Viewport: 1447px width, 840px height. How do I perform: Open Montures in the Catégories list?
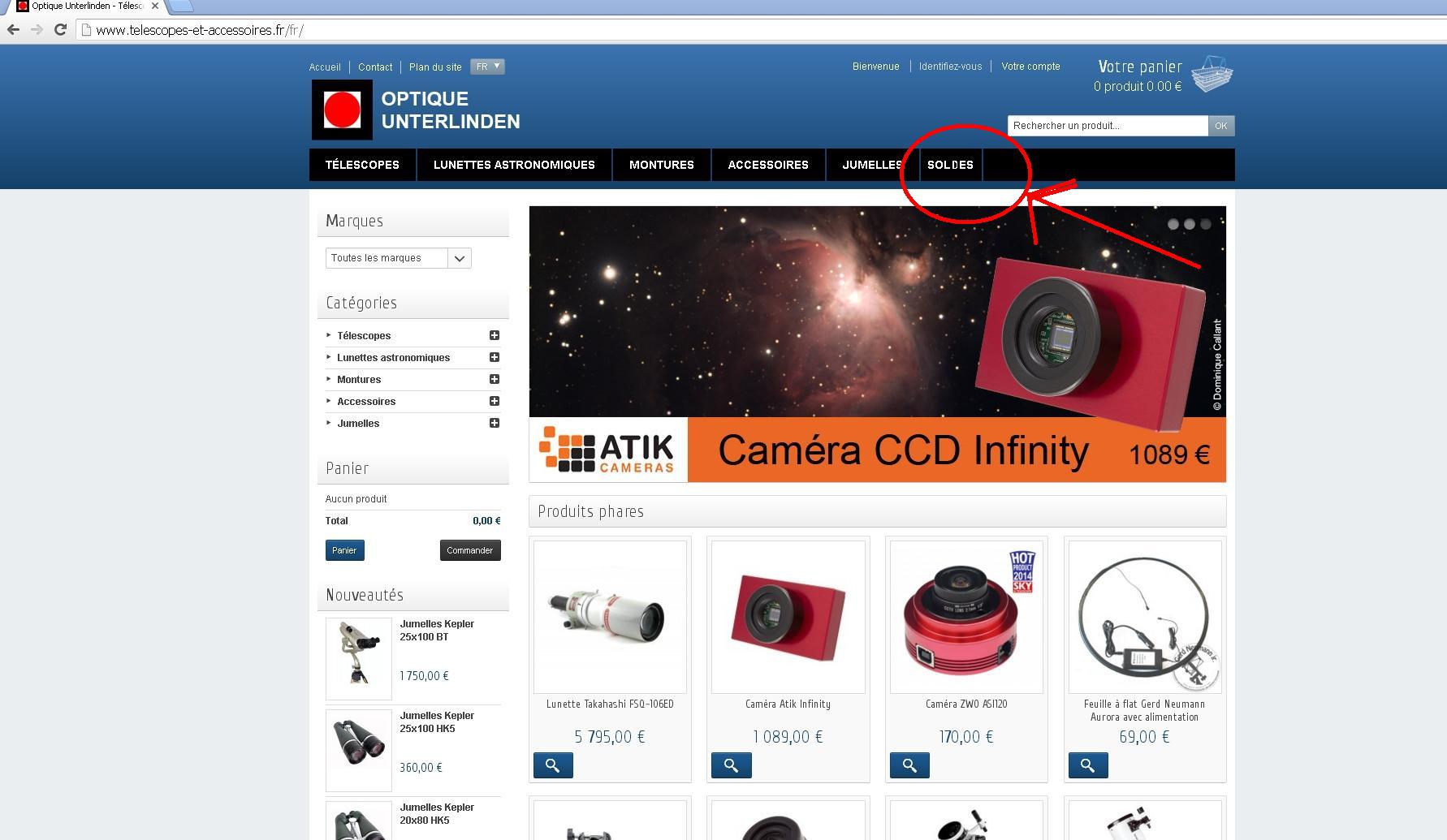359,380
